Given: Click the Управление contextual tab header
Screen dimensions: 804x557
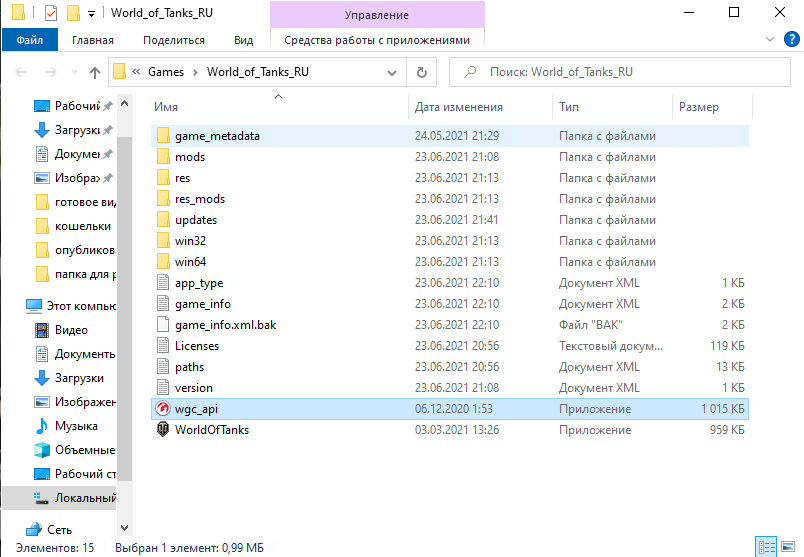Looking at the screenshot, I should pos(377,15).
